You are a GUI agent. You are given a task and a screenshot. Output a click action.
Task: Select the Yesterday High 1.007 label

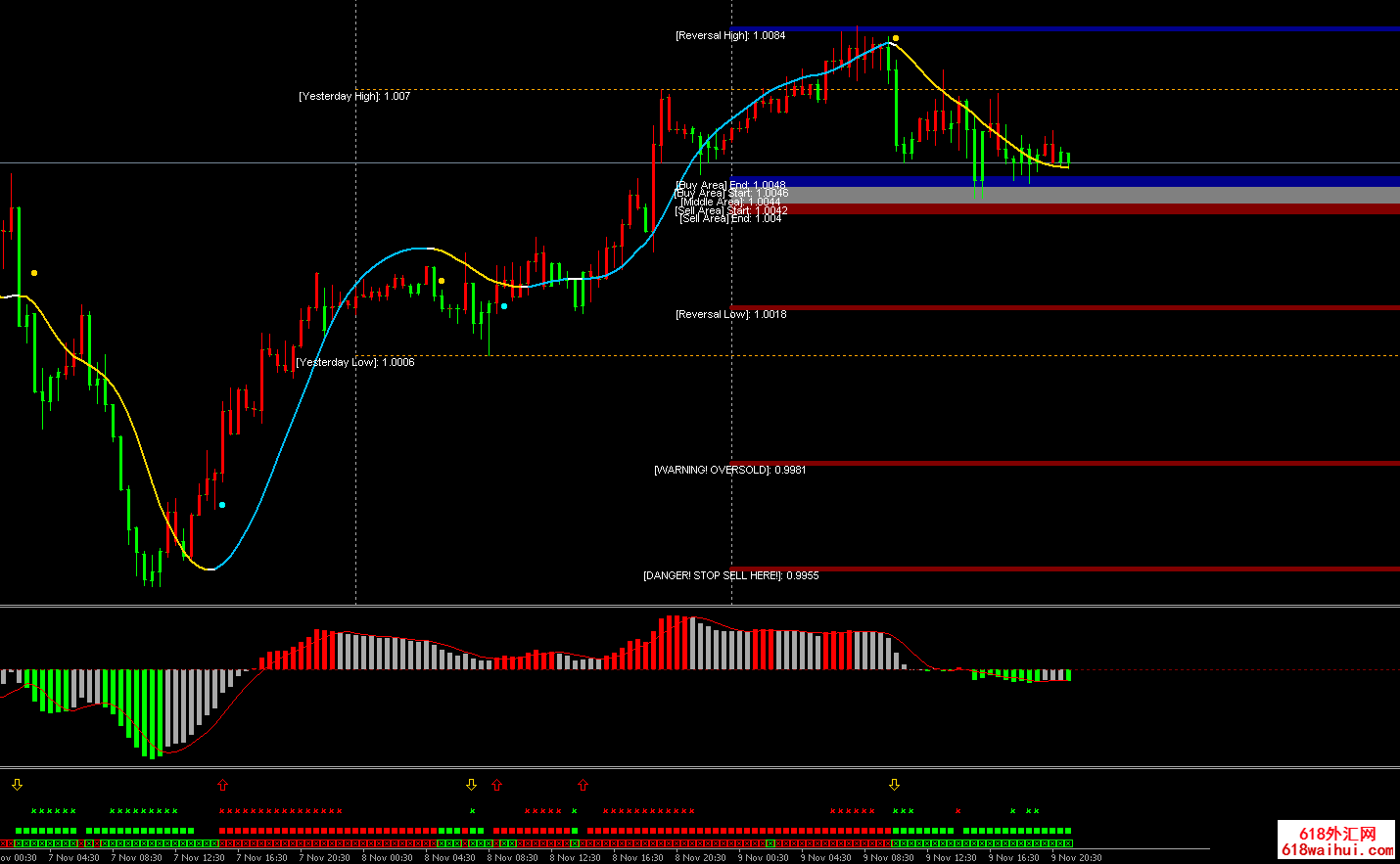coord(354,96)
